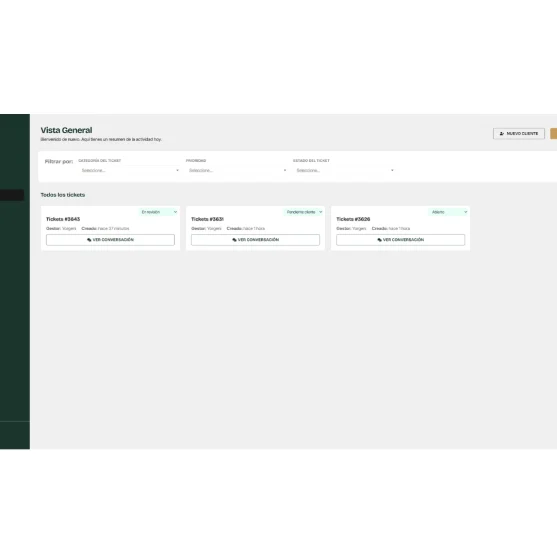This screenshot has width=557, height=557.
Task: Select the highlighted item in the dark sidebar
Action: (x=12, y=195)
